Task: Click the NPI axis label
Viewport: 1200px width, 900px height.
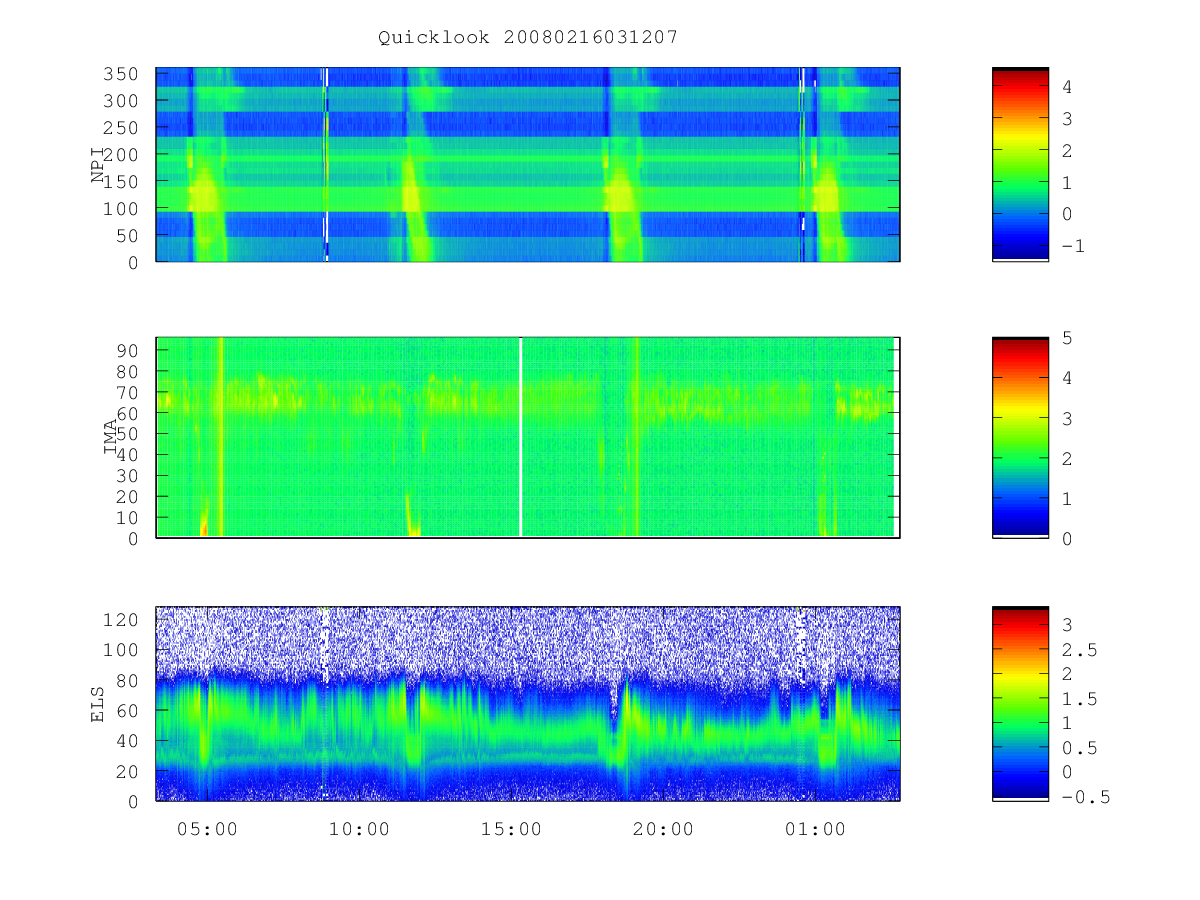Action: coord(98,165)
